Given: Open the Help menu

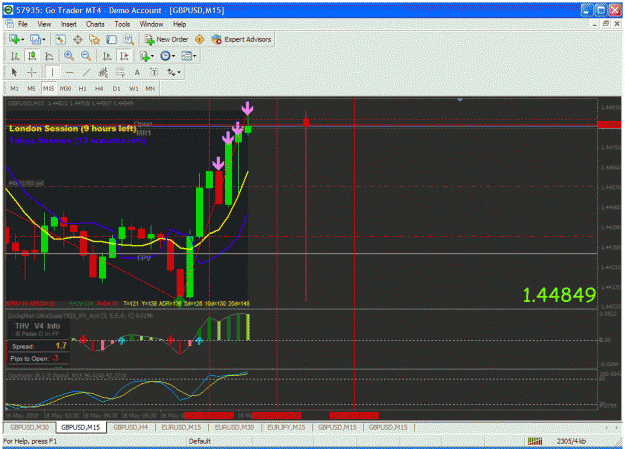Looking at the screenshot, I should (179, 24).
